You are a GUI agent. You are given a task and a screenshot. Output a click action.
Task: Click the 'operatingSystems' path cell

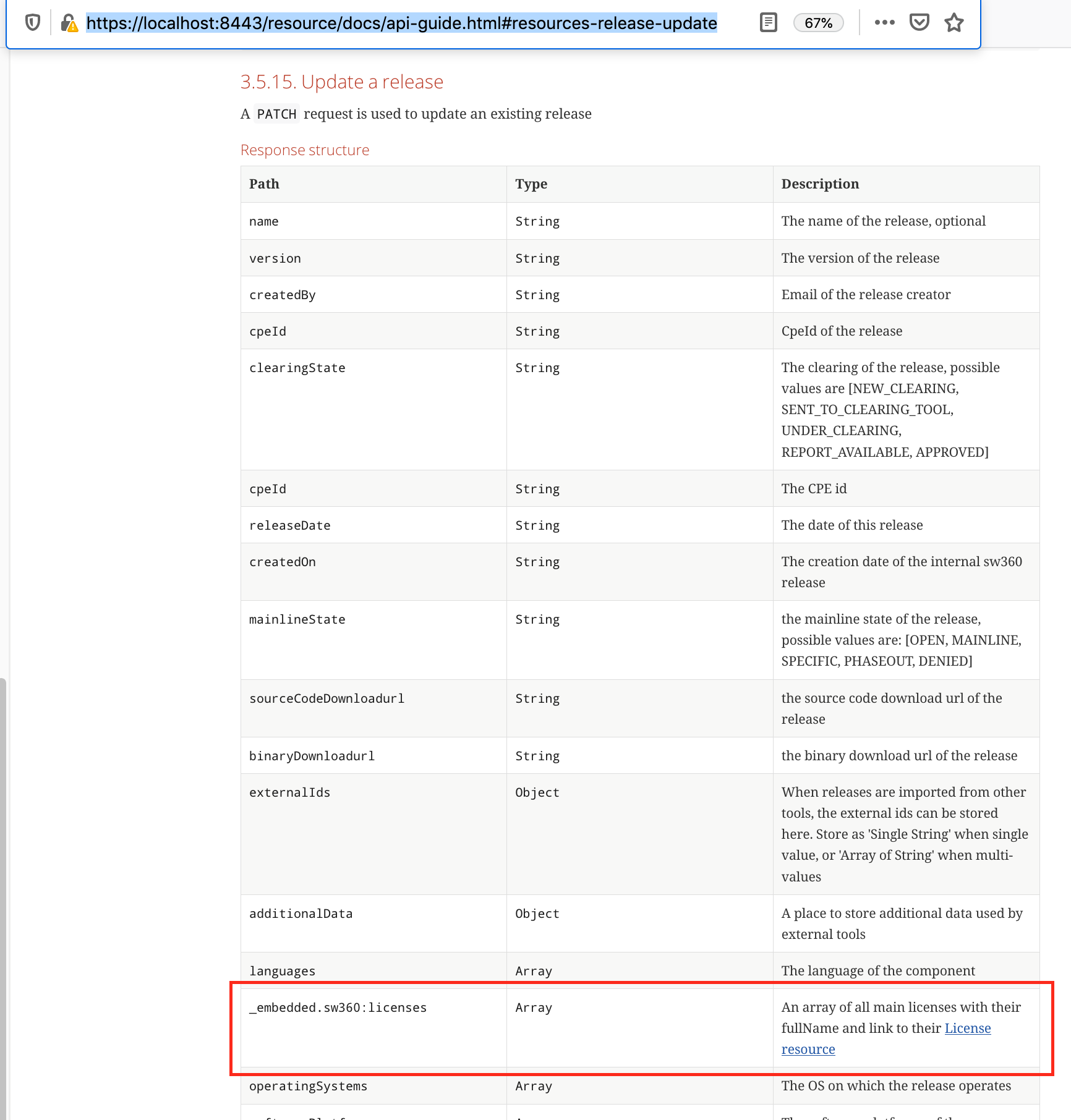pyautogui.click(x=373, y=1086)
